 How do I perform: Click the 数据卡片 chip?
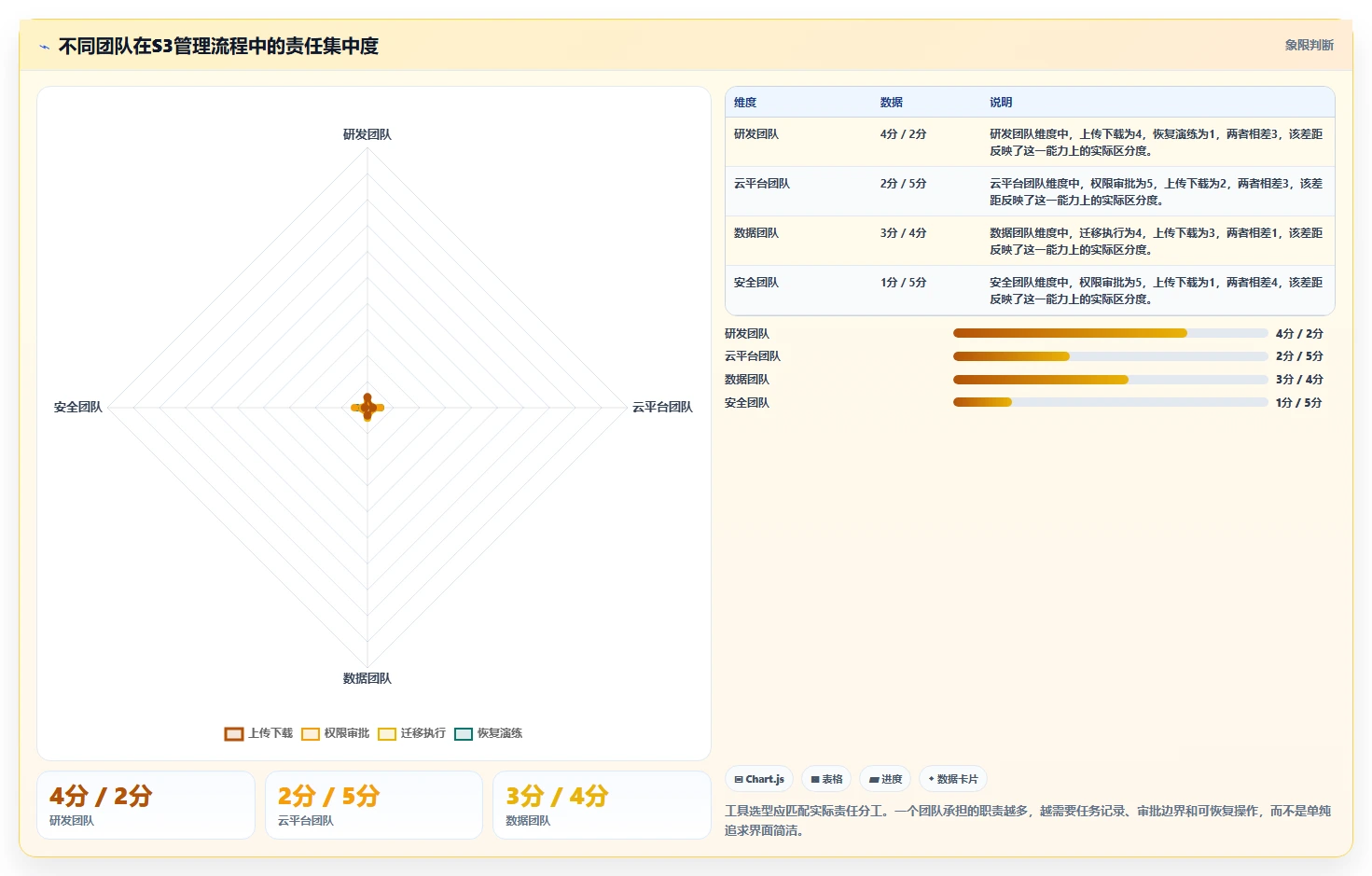[953, 779]
